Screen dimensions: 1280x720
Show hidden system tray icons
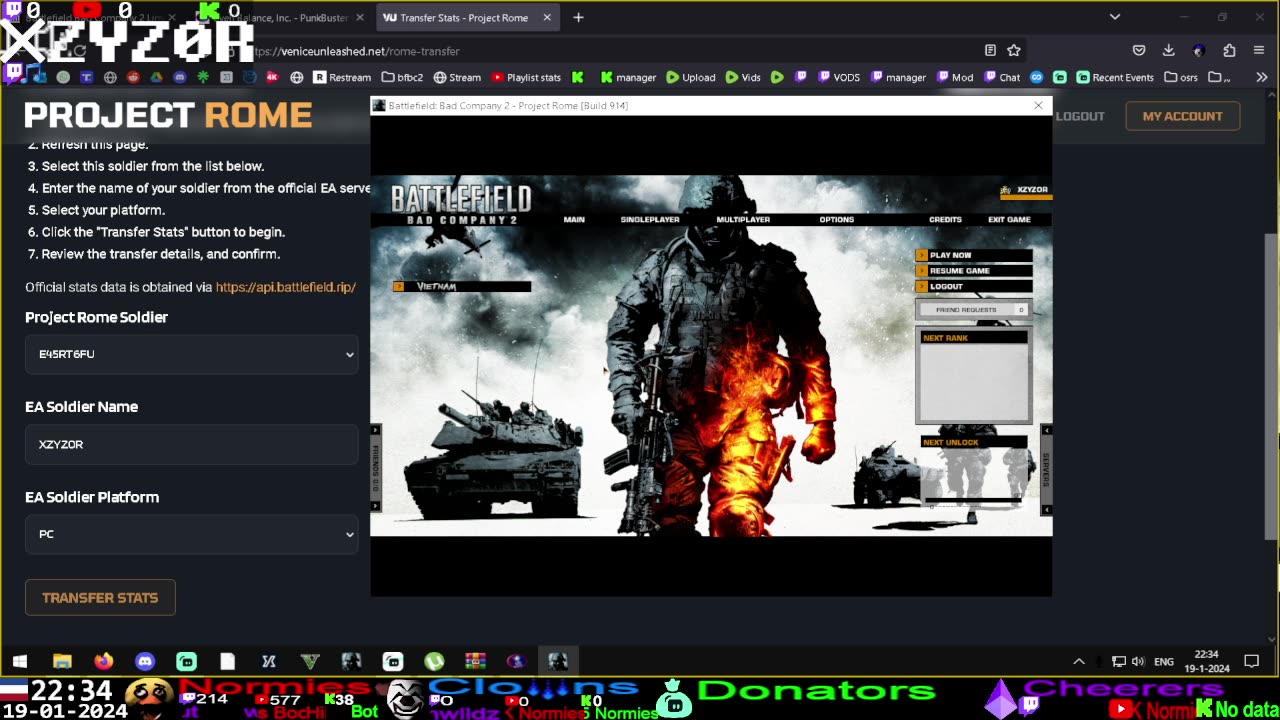click(x=1079, y=661)
